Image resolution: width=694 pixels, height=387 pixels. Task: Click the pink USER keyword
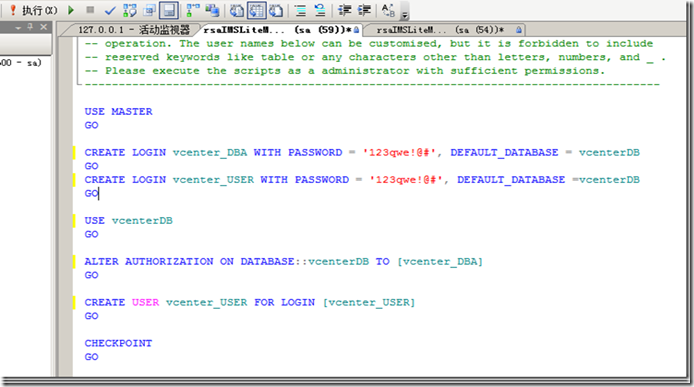point(145,302)
